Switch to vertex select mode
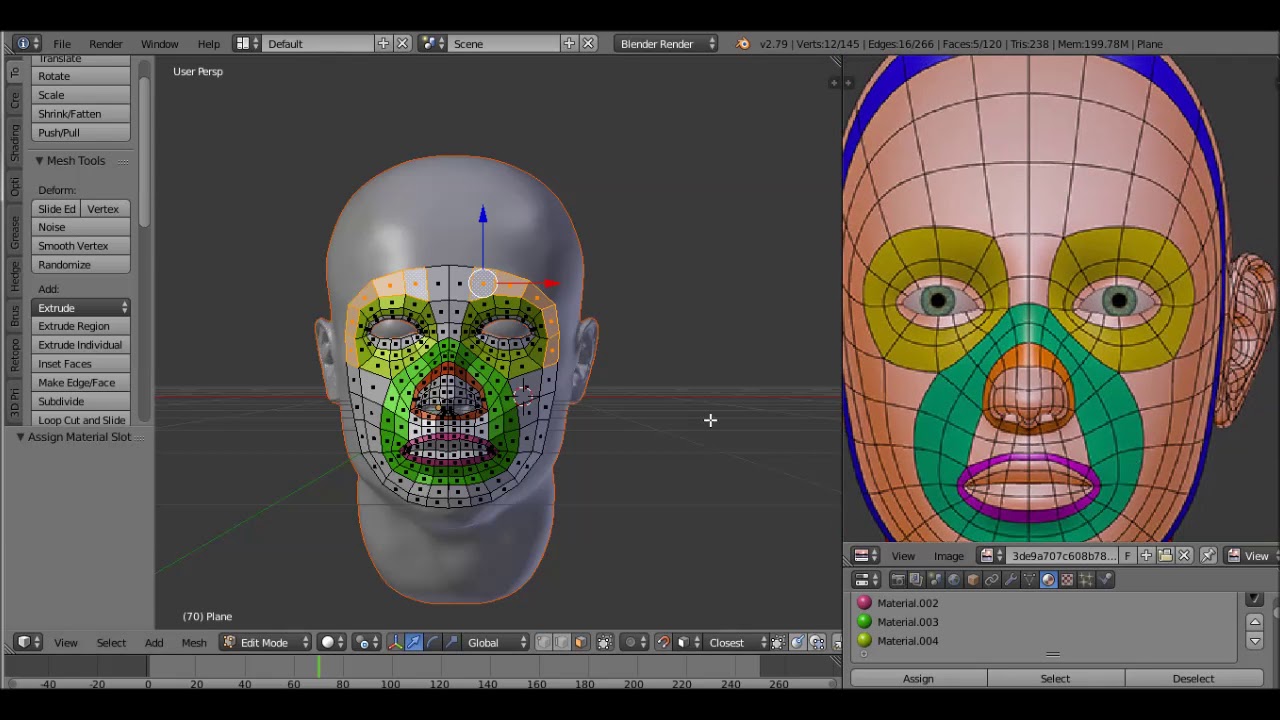Viewport: 1280px width, 720px height. click(x=544, y=643)
